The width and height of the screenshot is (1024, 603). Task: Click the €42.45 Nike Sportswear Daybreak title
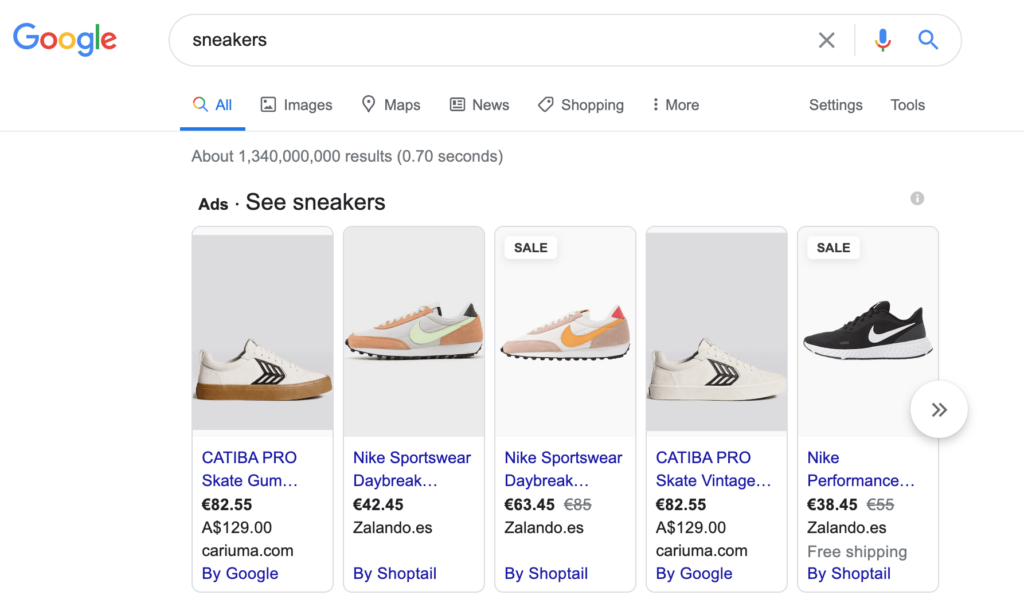pyautogui.click(x=411, y=469)
